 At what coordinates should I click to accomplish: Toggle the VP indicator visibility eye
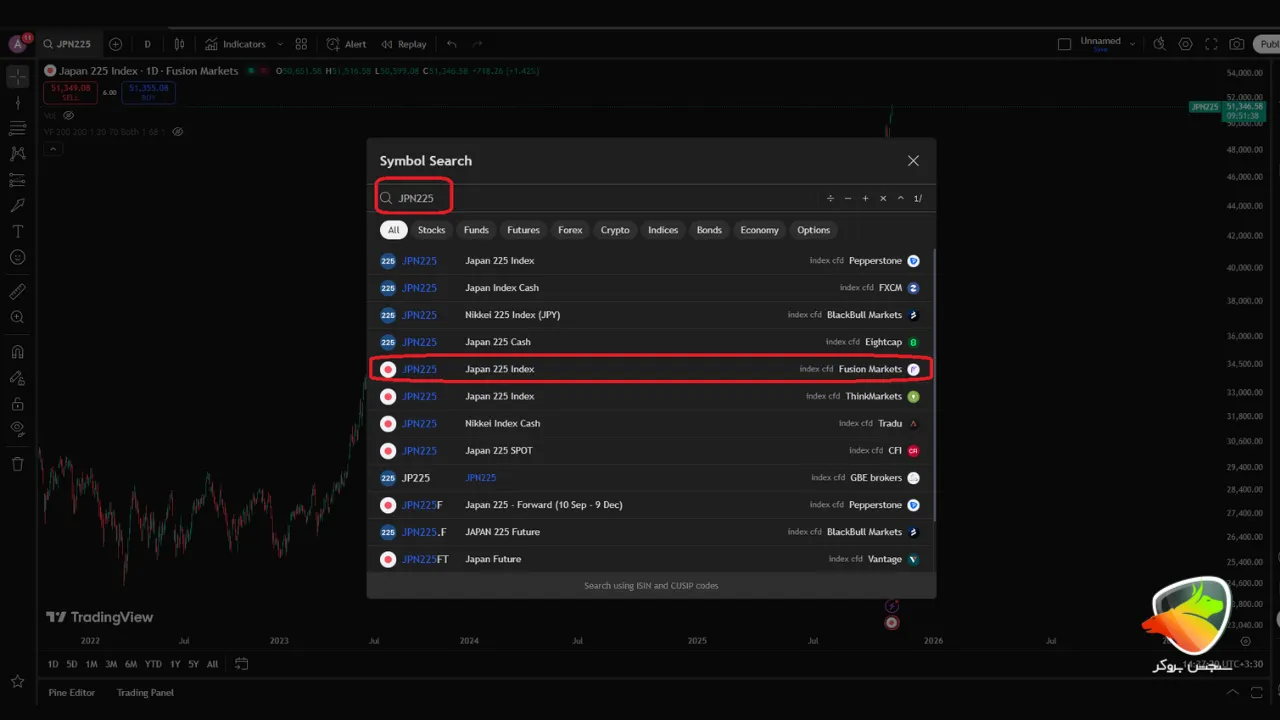click(x=178, y=131)
